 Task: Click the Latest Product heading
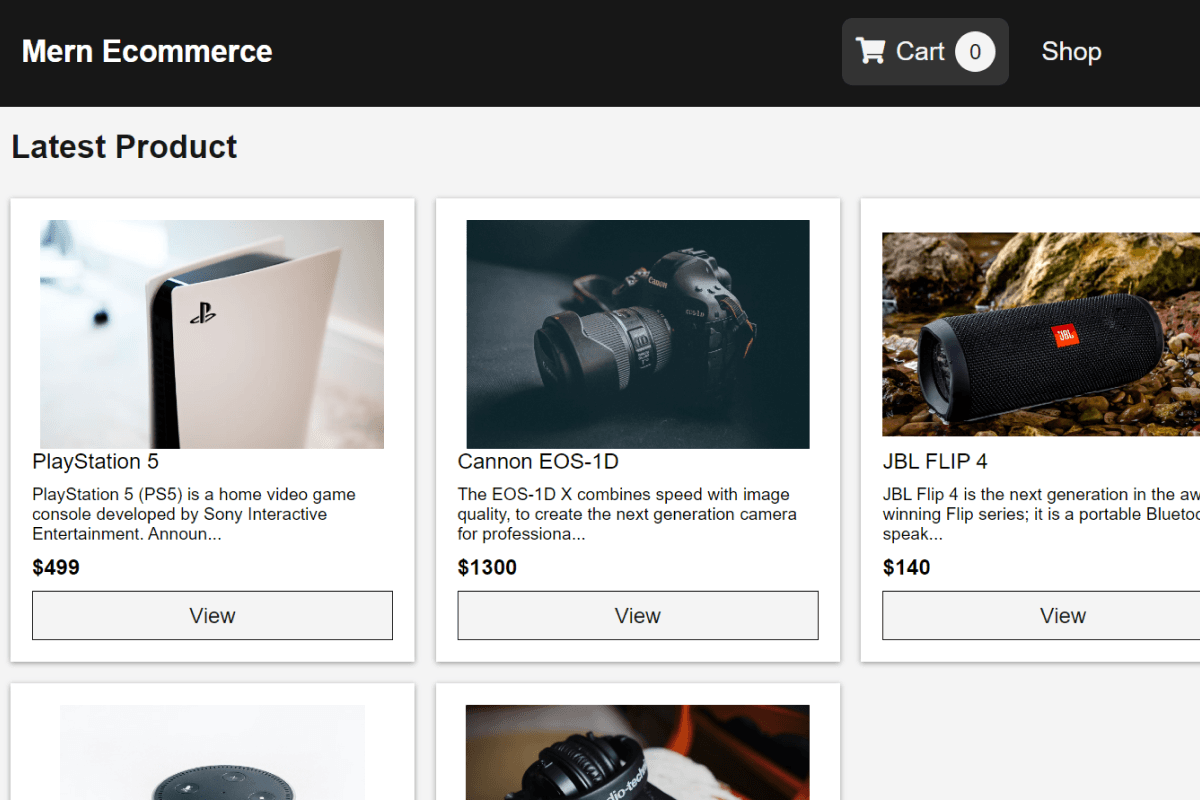click(124, 147)
